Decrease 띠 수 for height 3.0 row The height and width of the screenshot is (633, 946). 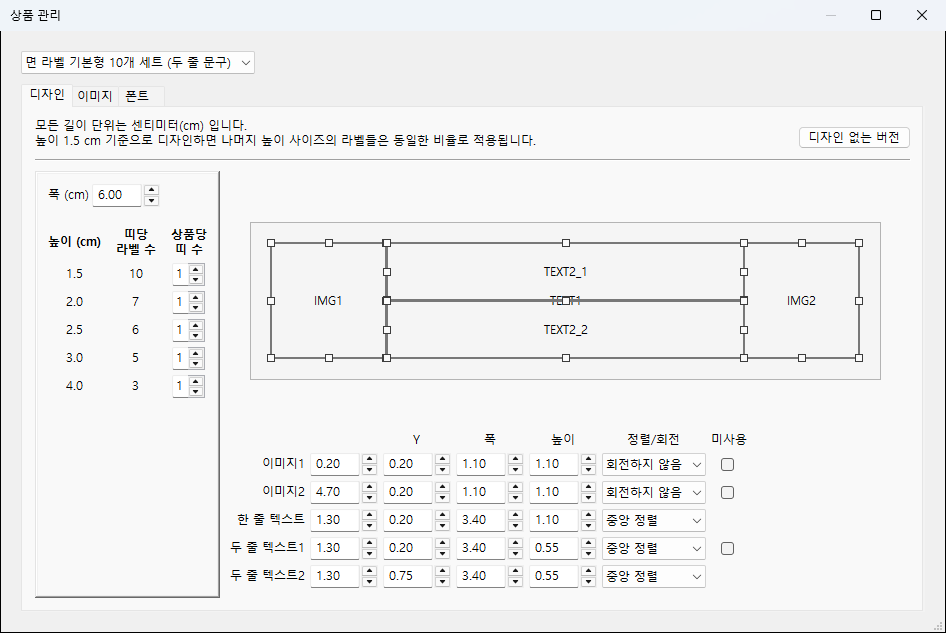(x=196, y=363)
